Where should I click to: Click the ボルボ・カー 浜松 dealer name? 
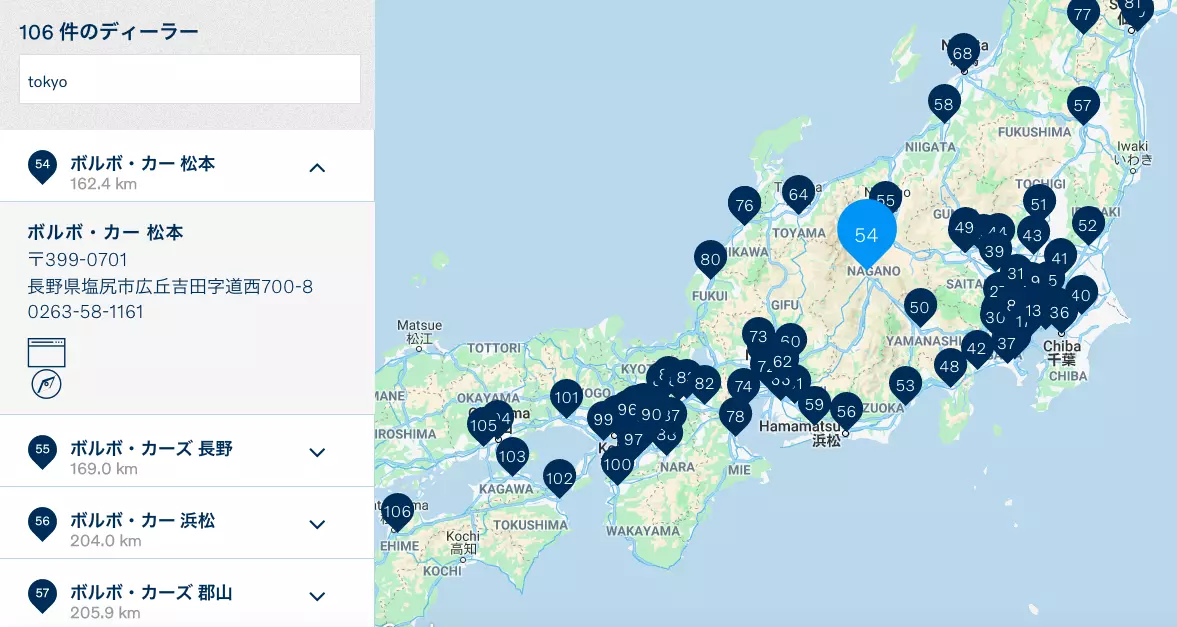143,520
